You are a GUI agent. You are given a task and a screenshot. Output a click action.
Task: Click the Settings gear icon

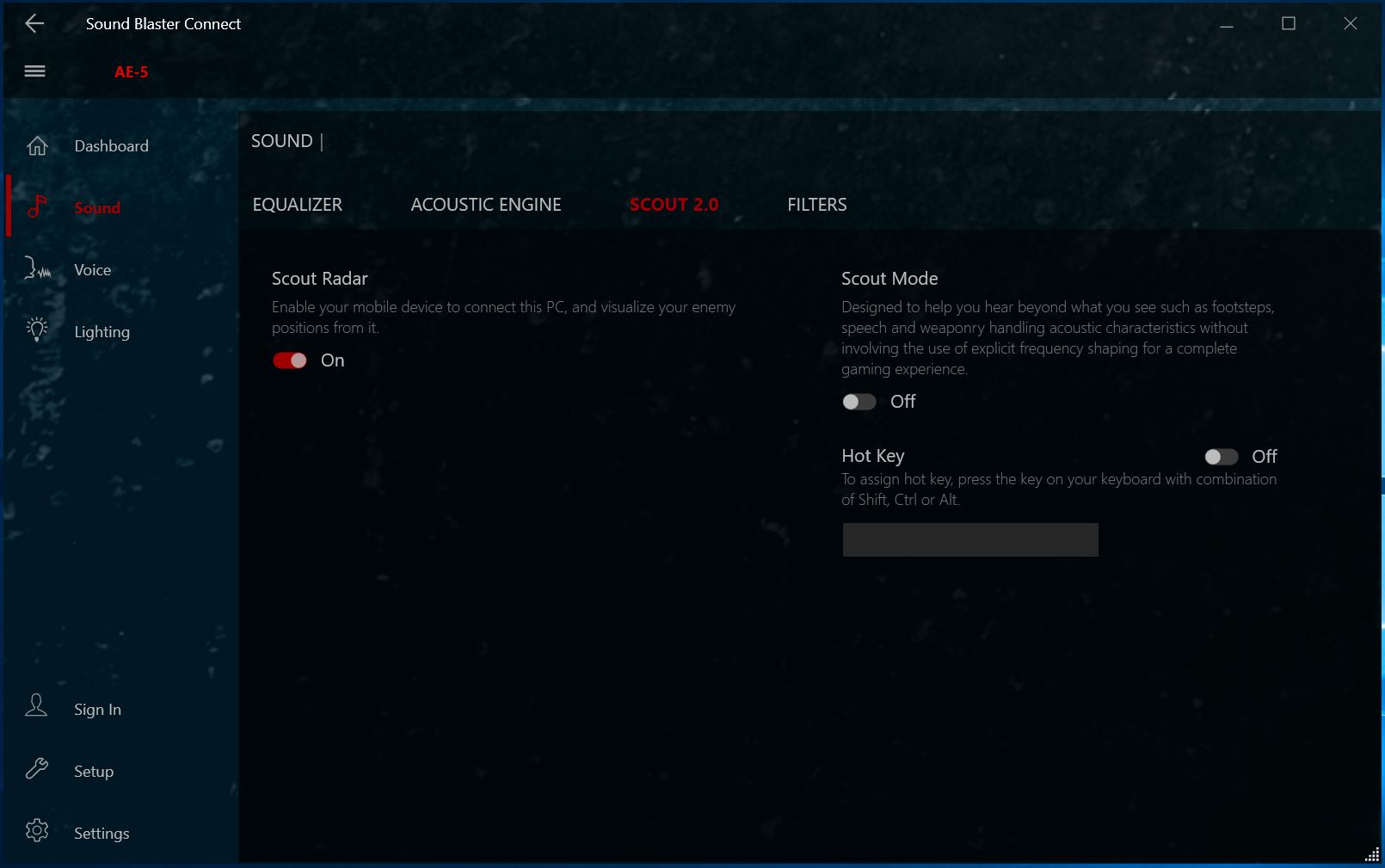coord(37,830)
